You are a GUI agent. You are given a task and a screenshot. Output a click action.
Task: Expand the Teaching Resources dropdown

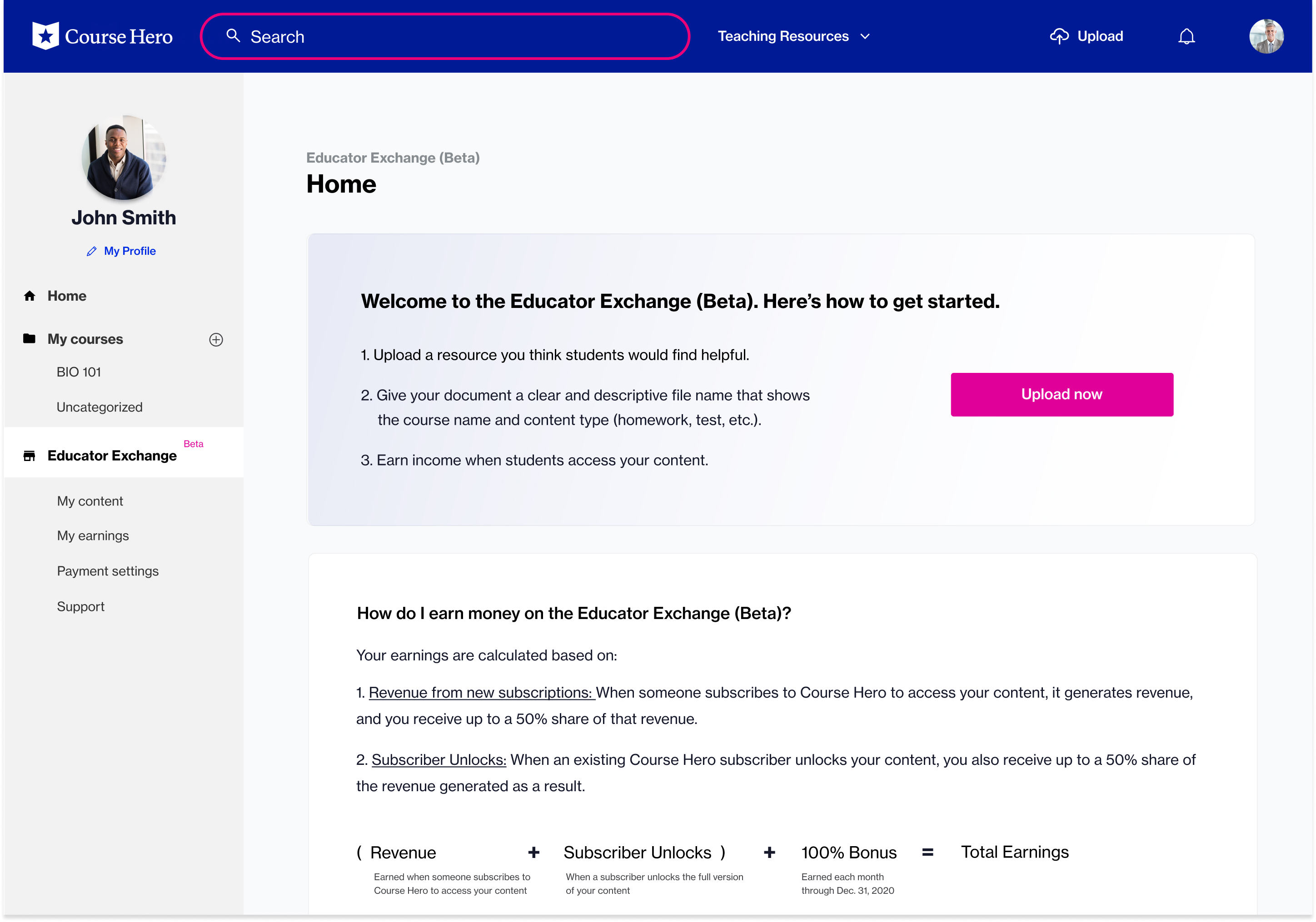[783, 36]
